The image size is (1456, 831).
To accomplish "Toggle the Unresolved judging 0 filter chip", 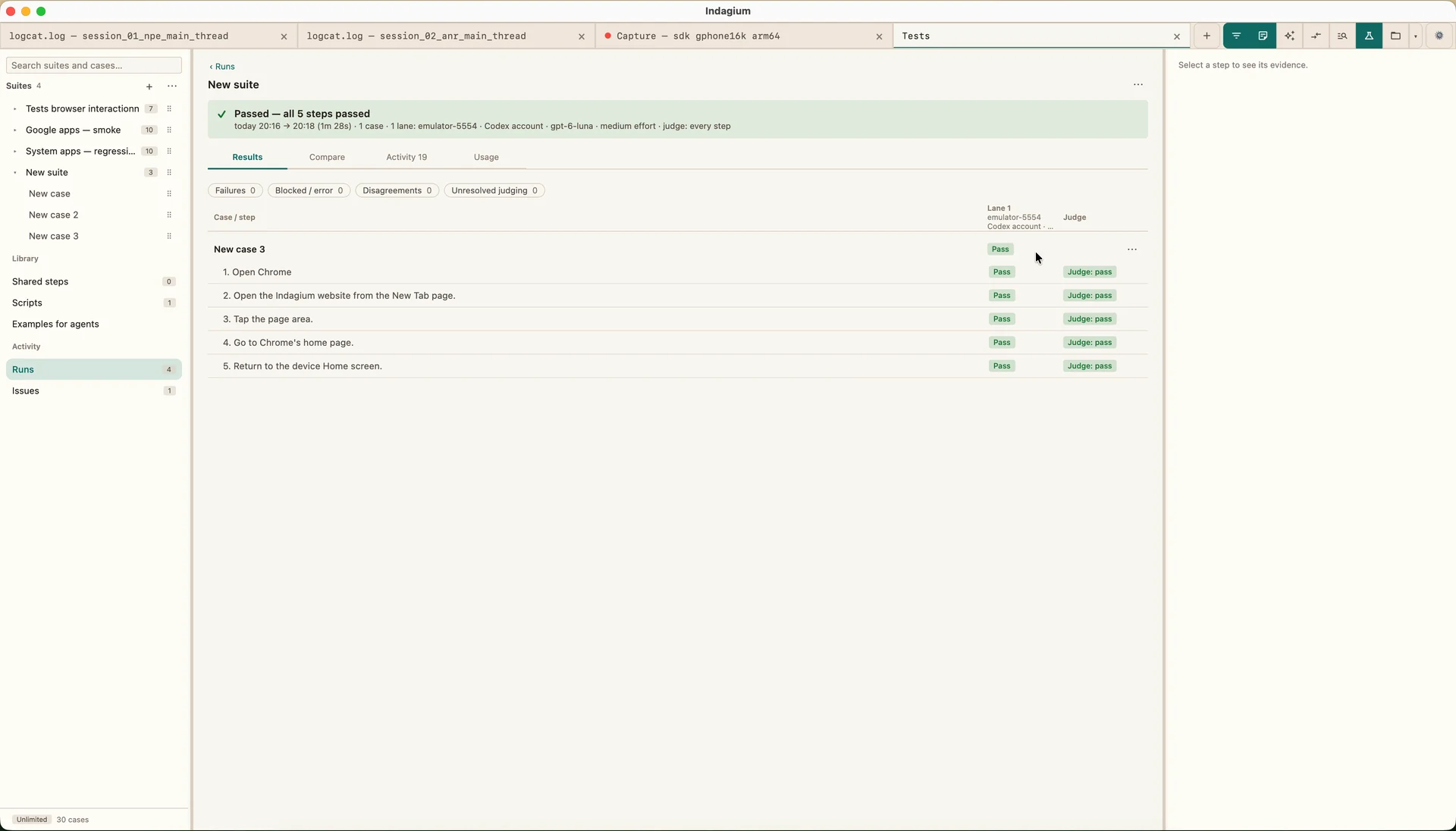I will click(x=494, y=191).
